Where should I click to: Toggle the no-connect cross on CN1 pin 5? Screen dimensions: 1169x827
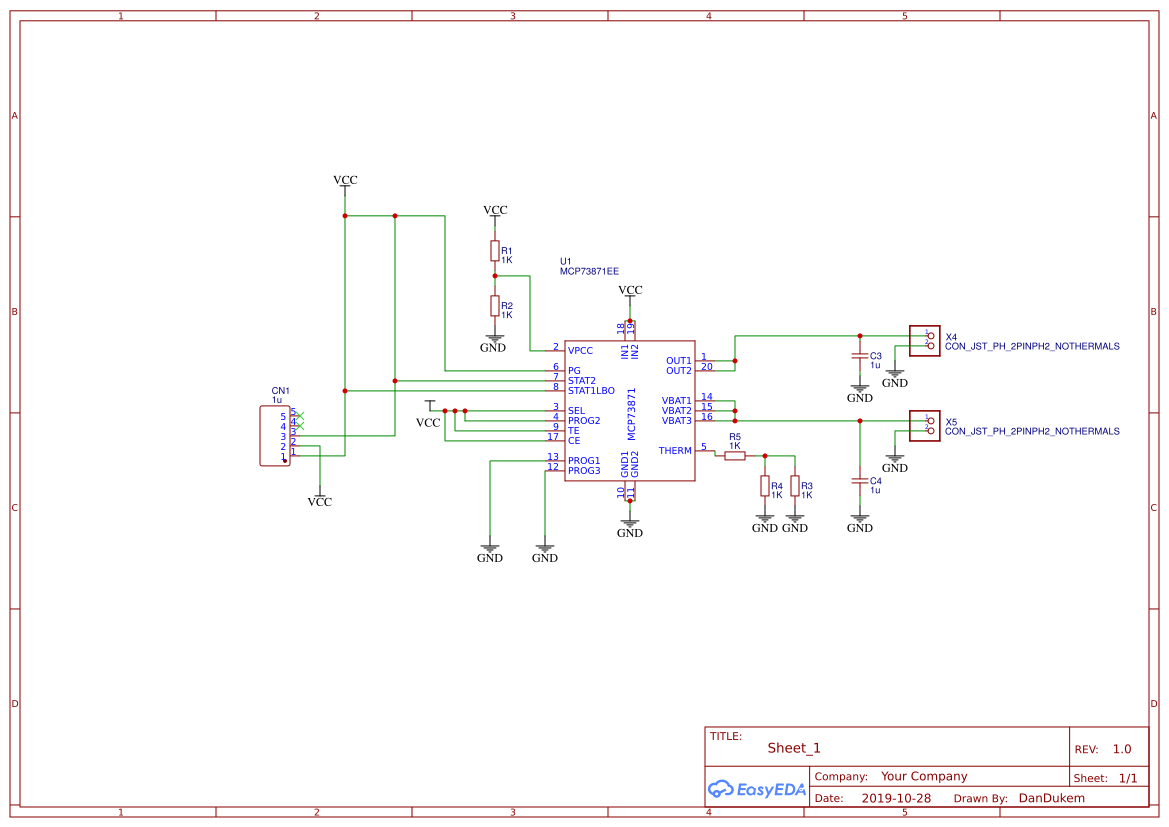pos(302,414)
